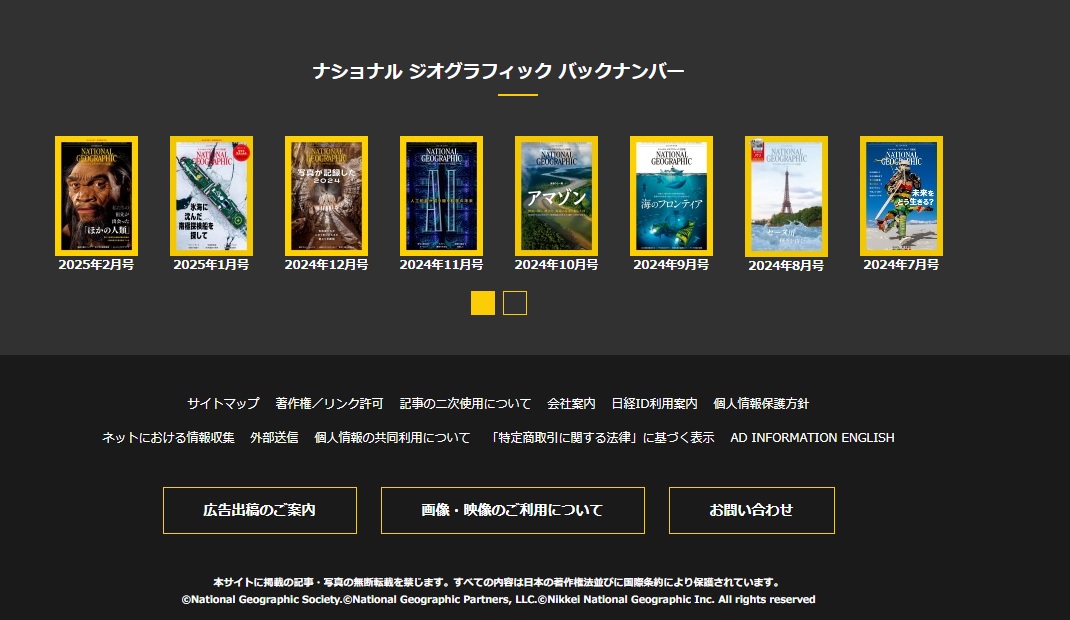
Task: Click the ©National Geographic Society copyright line
Action: (x=498, y=600)
